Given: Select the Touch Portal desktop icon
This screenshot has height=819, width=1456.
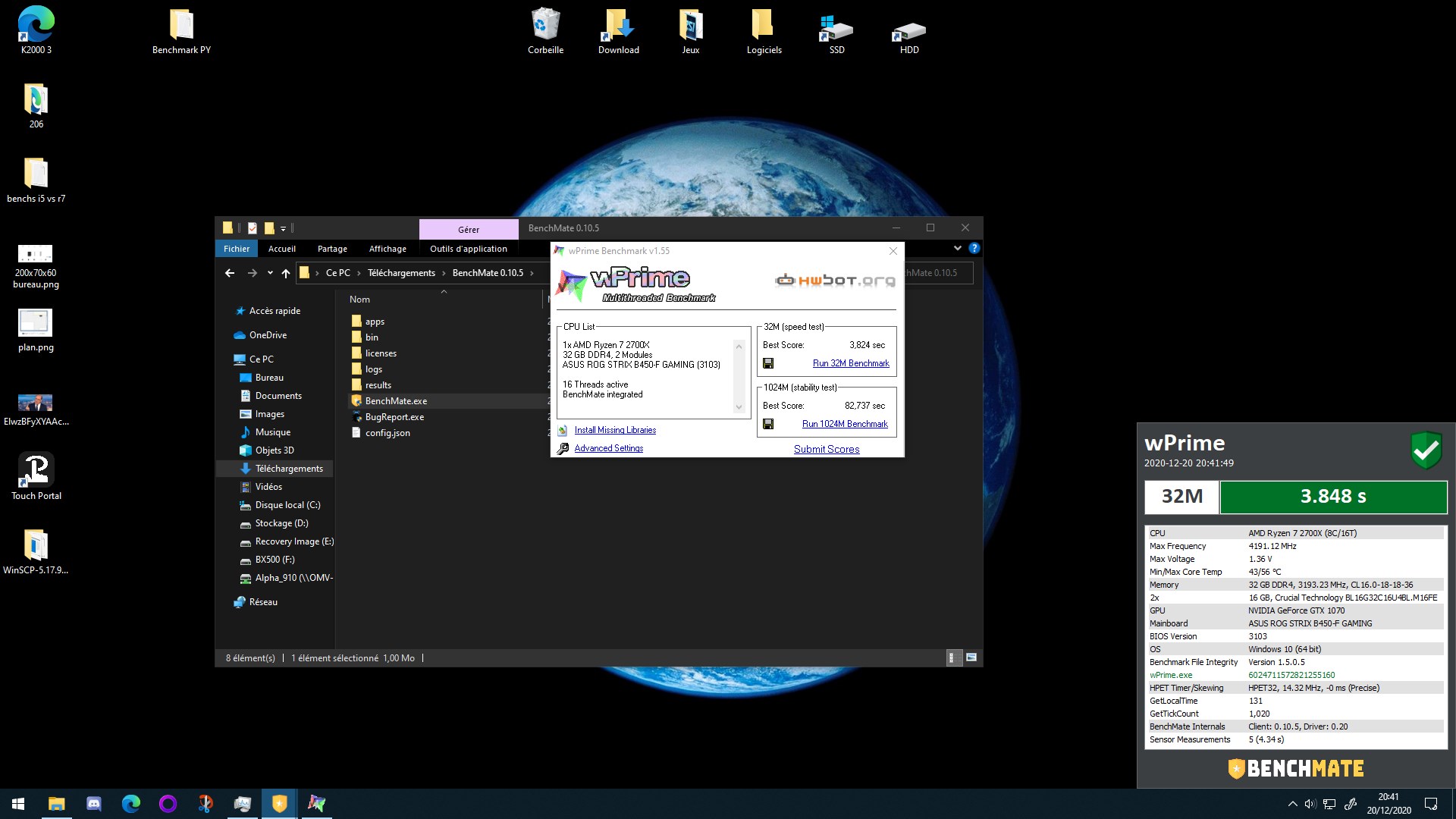Looking at the screenshot, I should click(x=36, y=476).
